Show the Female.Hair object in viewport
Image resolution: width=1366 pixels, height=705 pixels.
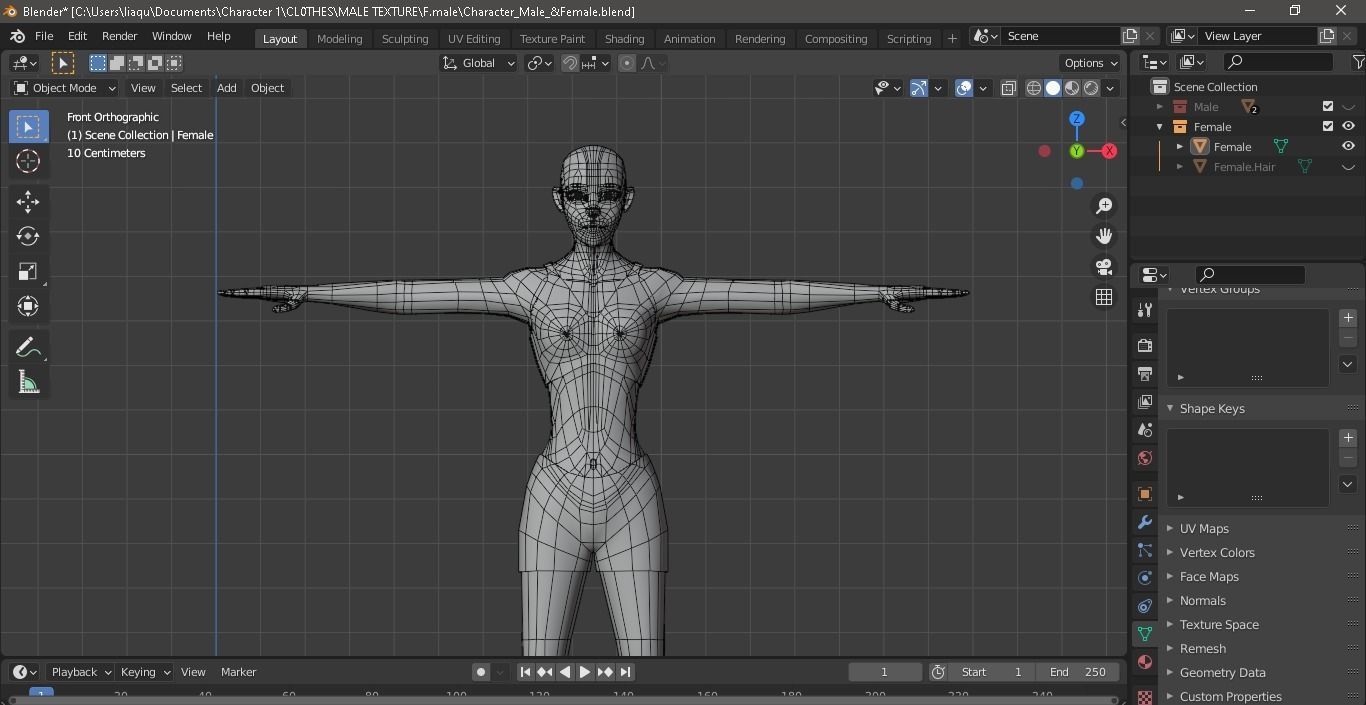[x=1348, y=167]
